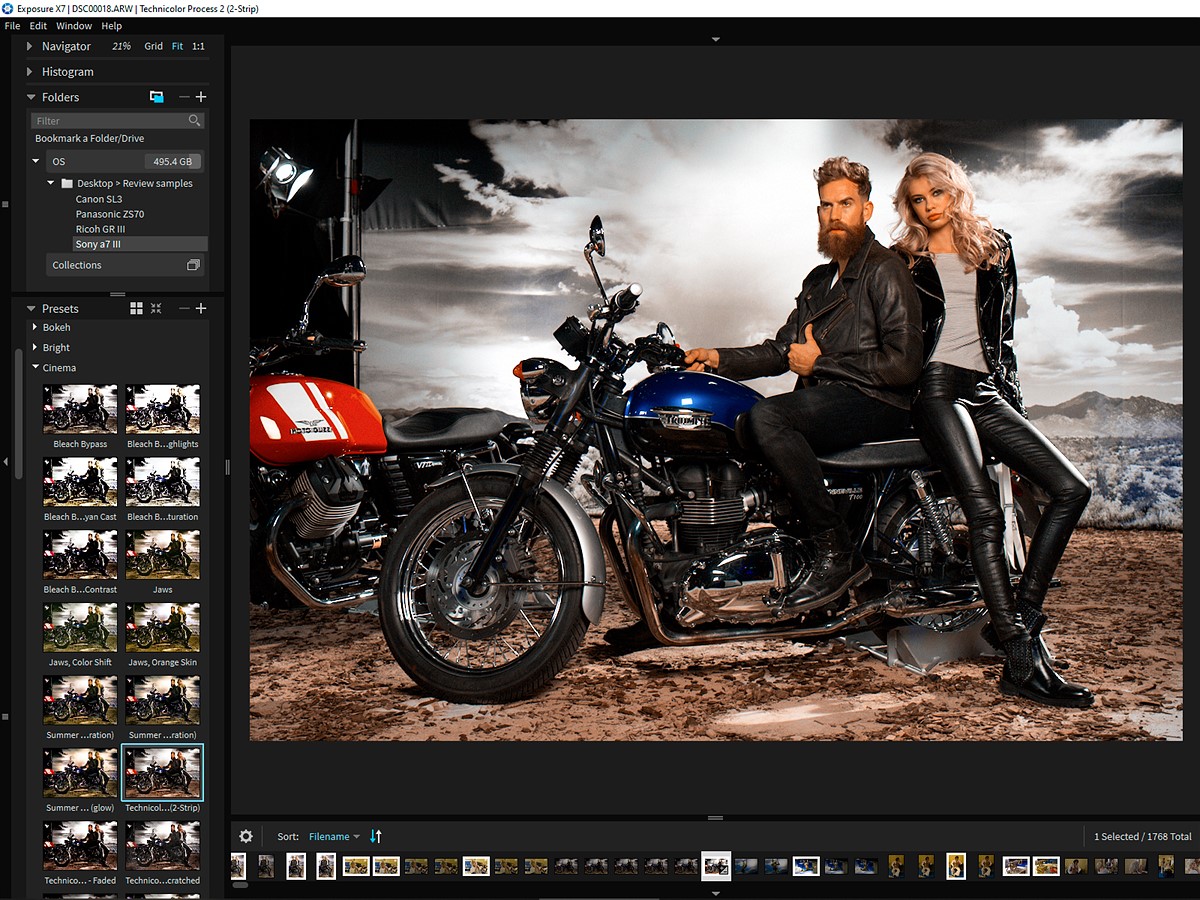
Task: Expand the Bokeh preset category
Action: click(56, 327)
